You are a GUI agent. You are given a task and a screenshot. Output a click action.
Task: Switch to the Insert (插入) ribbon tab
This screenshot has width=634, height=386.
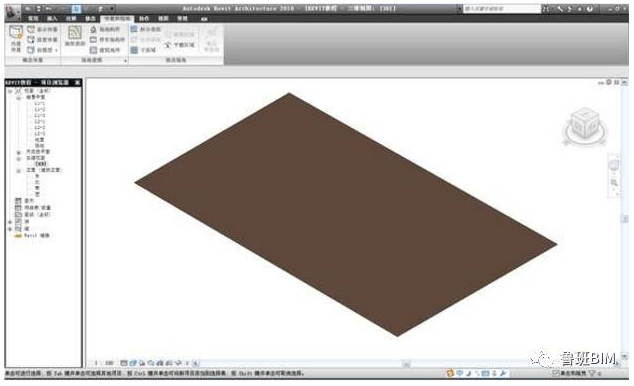(52, 18)
